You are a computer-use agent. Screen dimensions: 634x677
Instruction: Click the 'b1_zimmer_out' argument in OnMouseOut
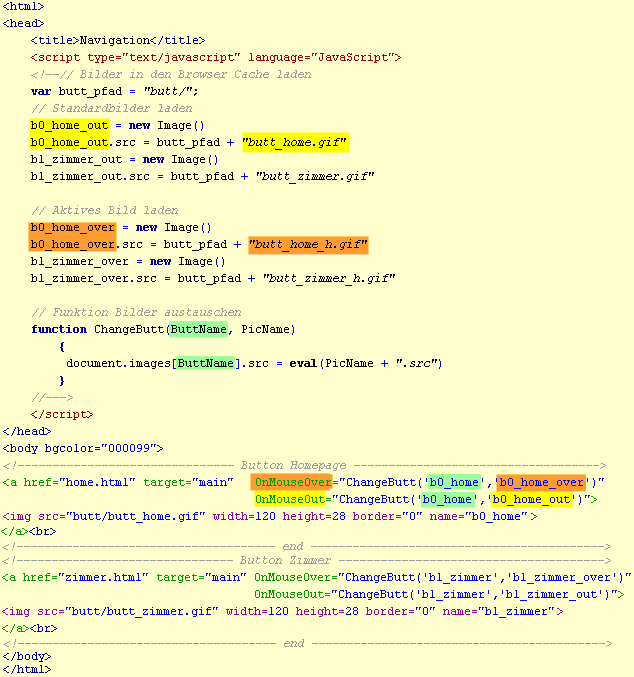pyautogui.click(x=552, y=595)
